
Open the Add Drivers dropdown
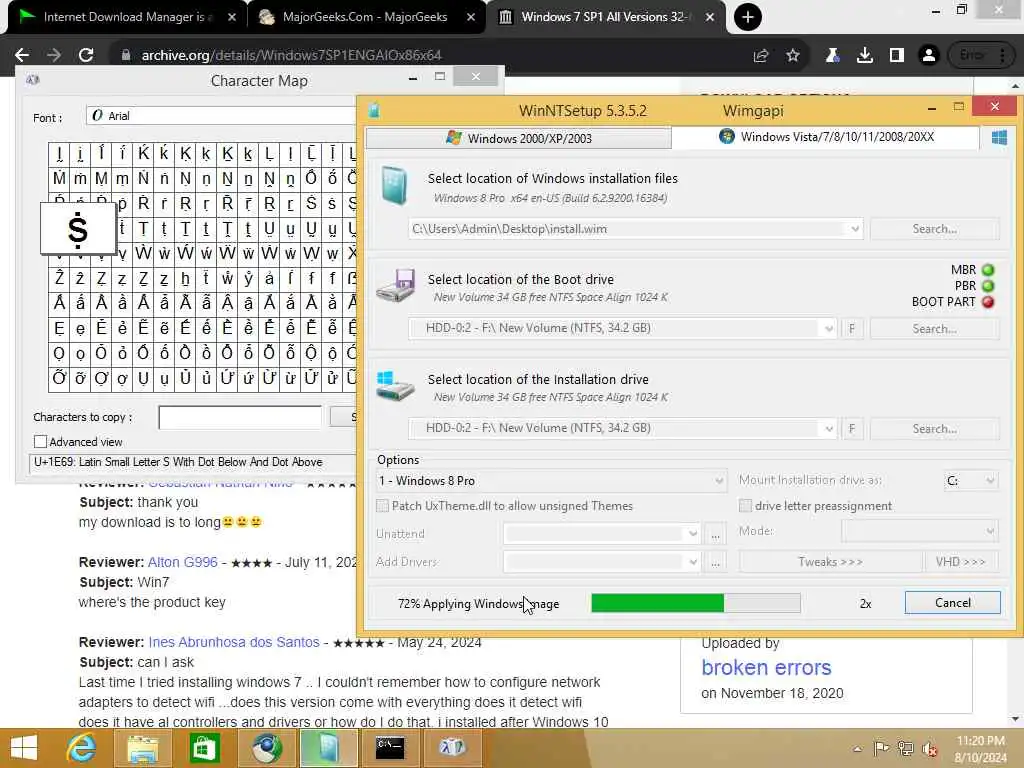[x=602, y=562]
